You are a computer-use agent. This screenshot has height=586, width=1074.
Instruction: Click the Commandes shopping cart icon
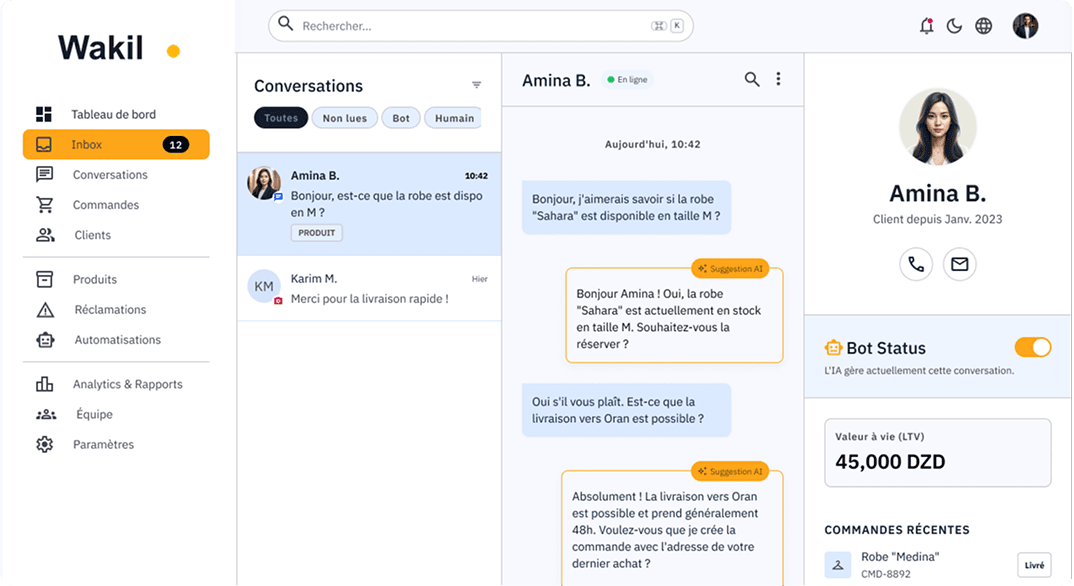45,205
